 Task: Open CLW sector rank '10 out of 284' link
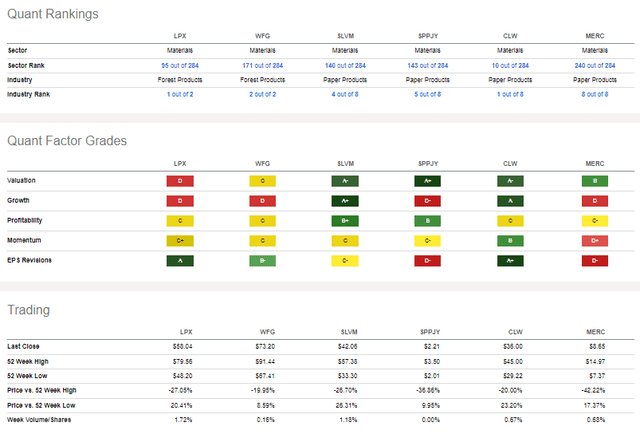click(510, 65)
